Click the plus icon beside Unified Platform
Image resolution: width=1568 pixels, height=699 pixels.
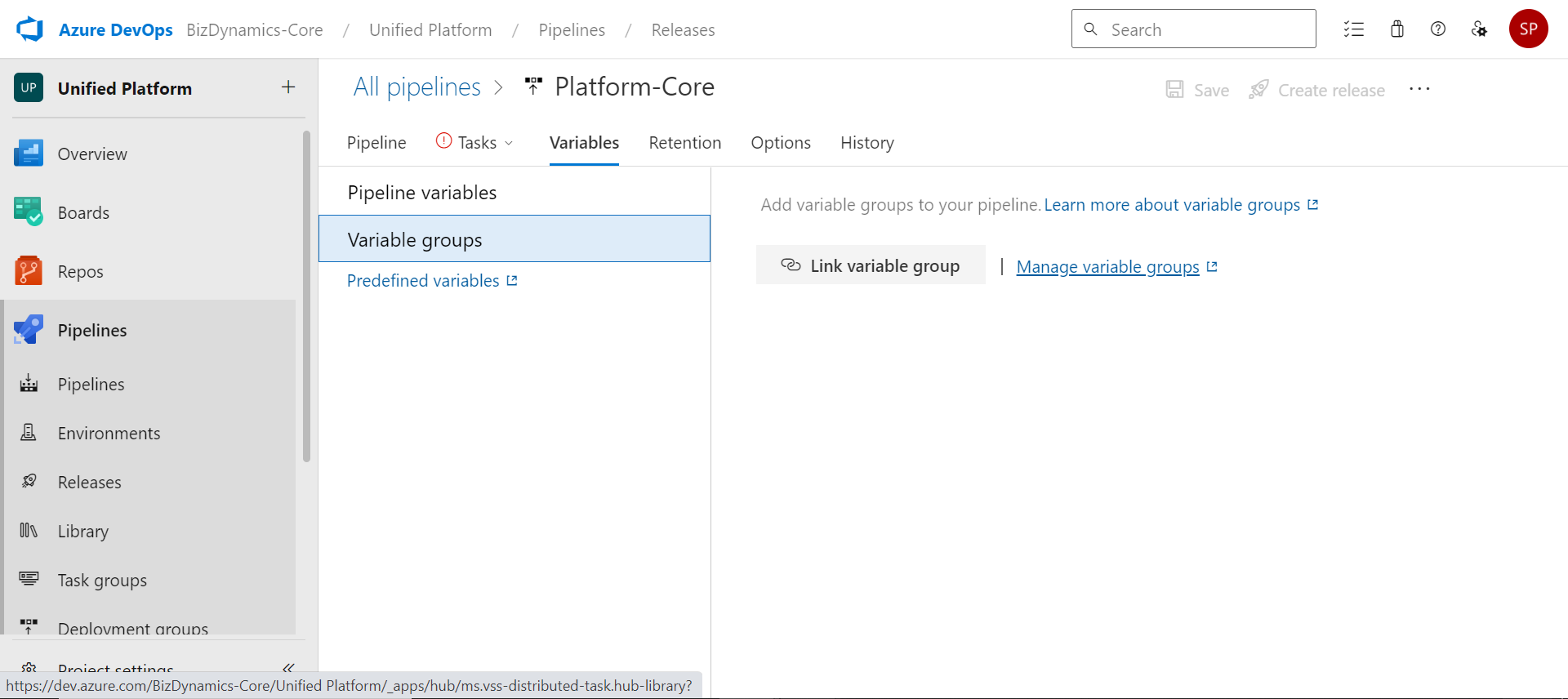click(288, 87)
